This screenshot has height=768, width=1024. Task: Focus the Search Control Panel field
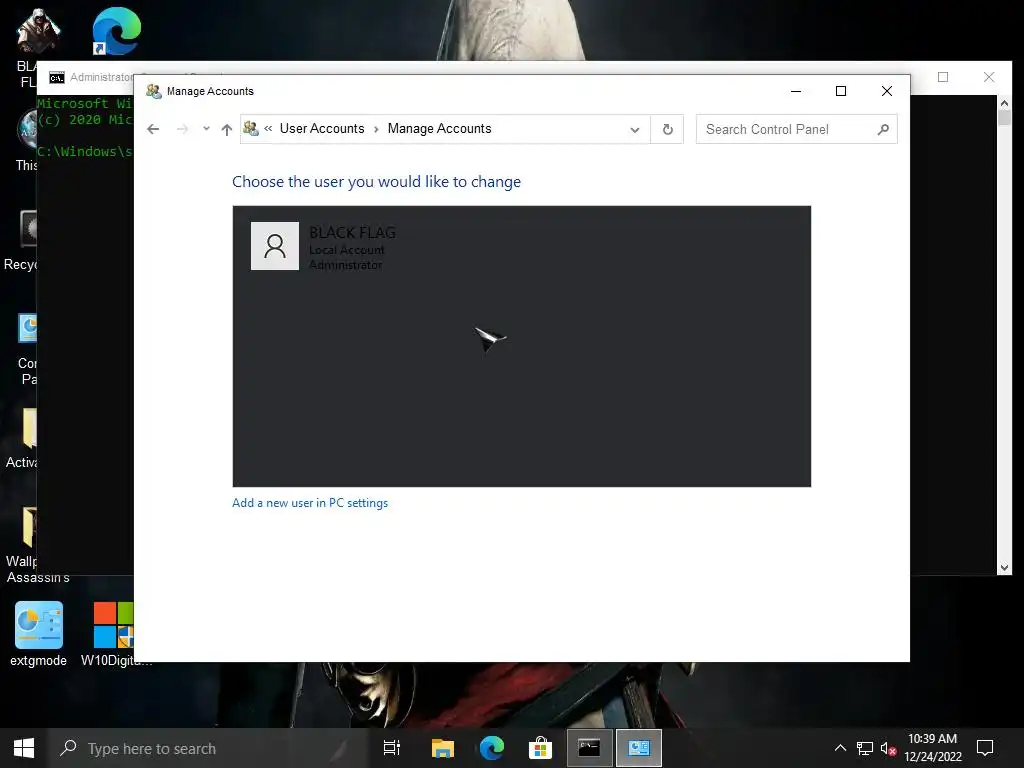click(797, 129)
